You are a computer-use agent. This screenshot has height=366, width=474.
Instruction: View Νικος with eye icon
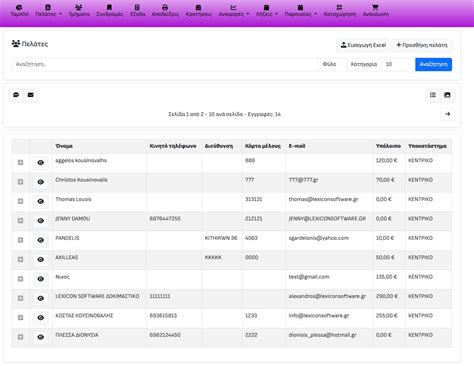click(x=41, y=279)
